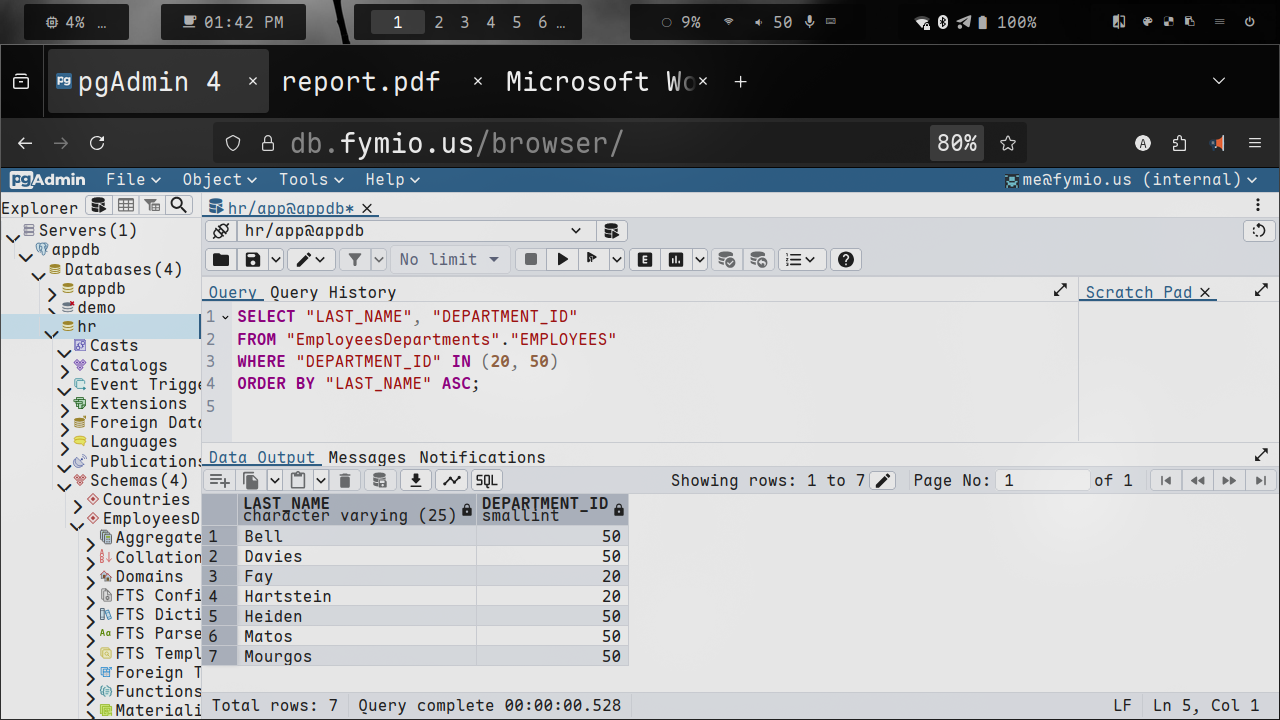
Task: Execute the query with the play button
Action: coord(563,260)
